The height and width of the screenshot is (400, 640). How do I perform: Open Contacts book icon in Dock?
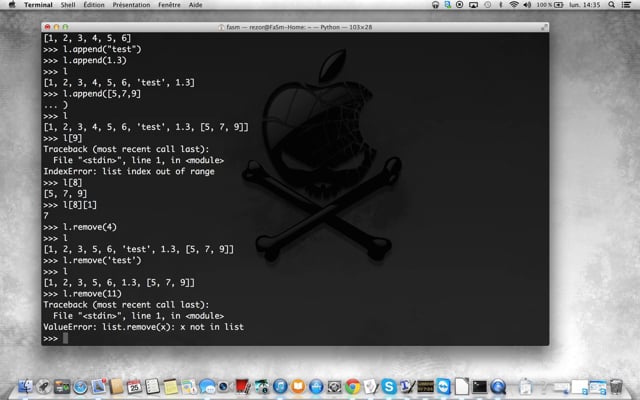pos(116,386)
